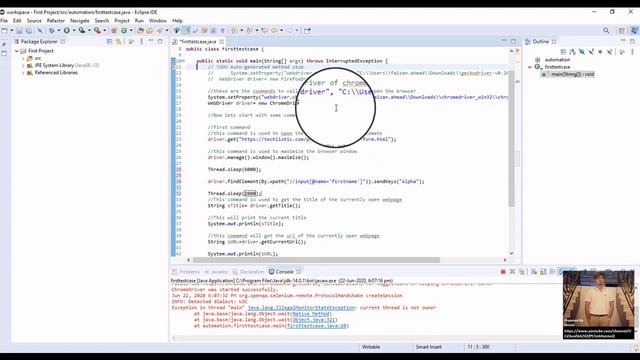Image resolution: width=640 pixels, height=360 pixels.
Task: Click the Open Perspective icon
Action: [x=622, y=31]
